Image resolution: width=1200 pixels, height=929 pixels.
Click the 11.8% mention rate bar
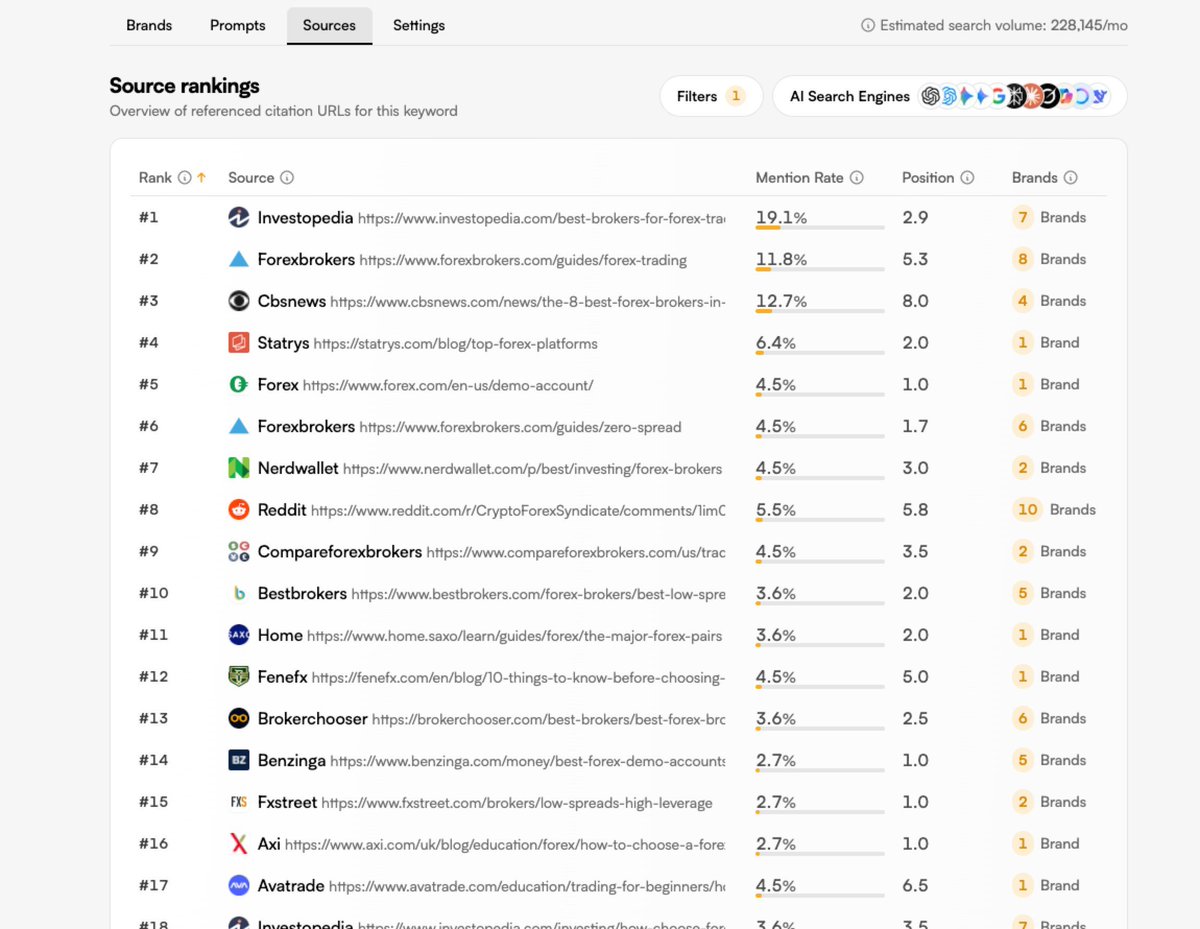tap(820, 269)
